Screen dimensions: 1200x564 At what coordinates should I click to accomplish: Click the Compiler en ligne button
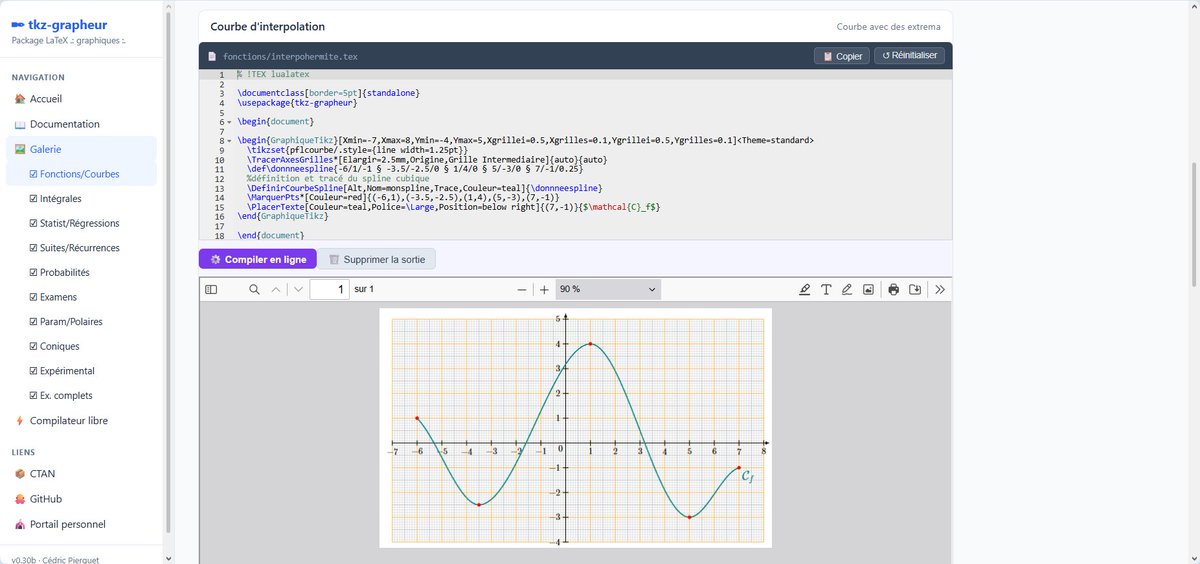click(x=258, y=259)
